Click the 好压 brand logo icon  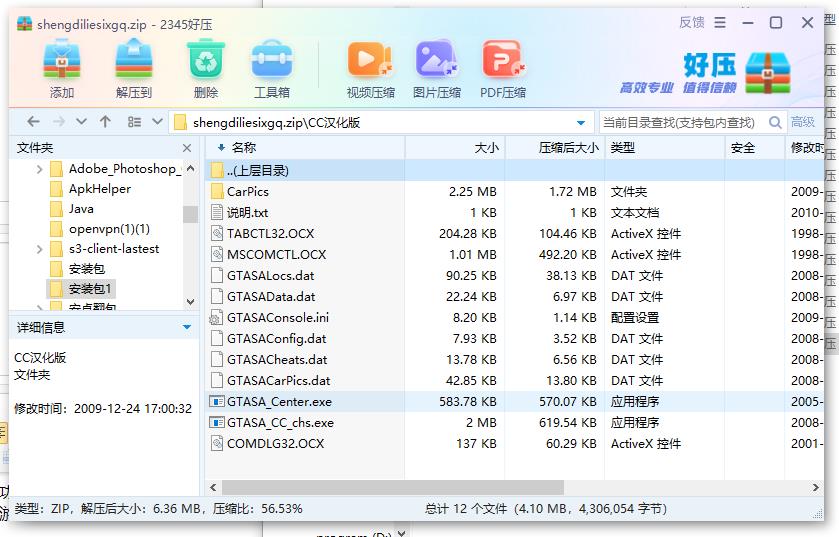pyautogui.click(x=768, y=72)
